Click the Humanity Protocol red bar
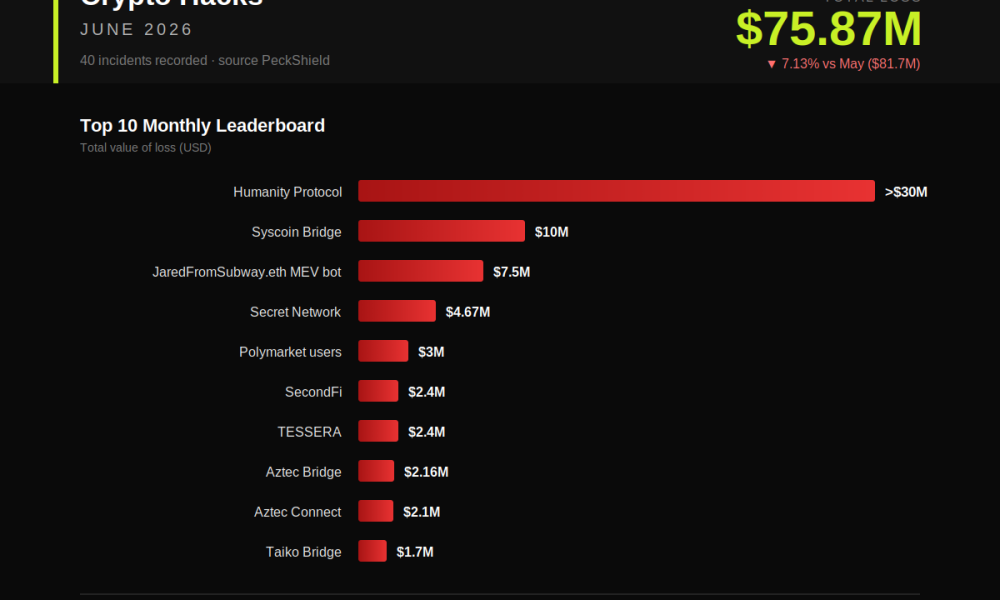1000x600 pixels. coord(616,191)
